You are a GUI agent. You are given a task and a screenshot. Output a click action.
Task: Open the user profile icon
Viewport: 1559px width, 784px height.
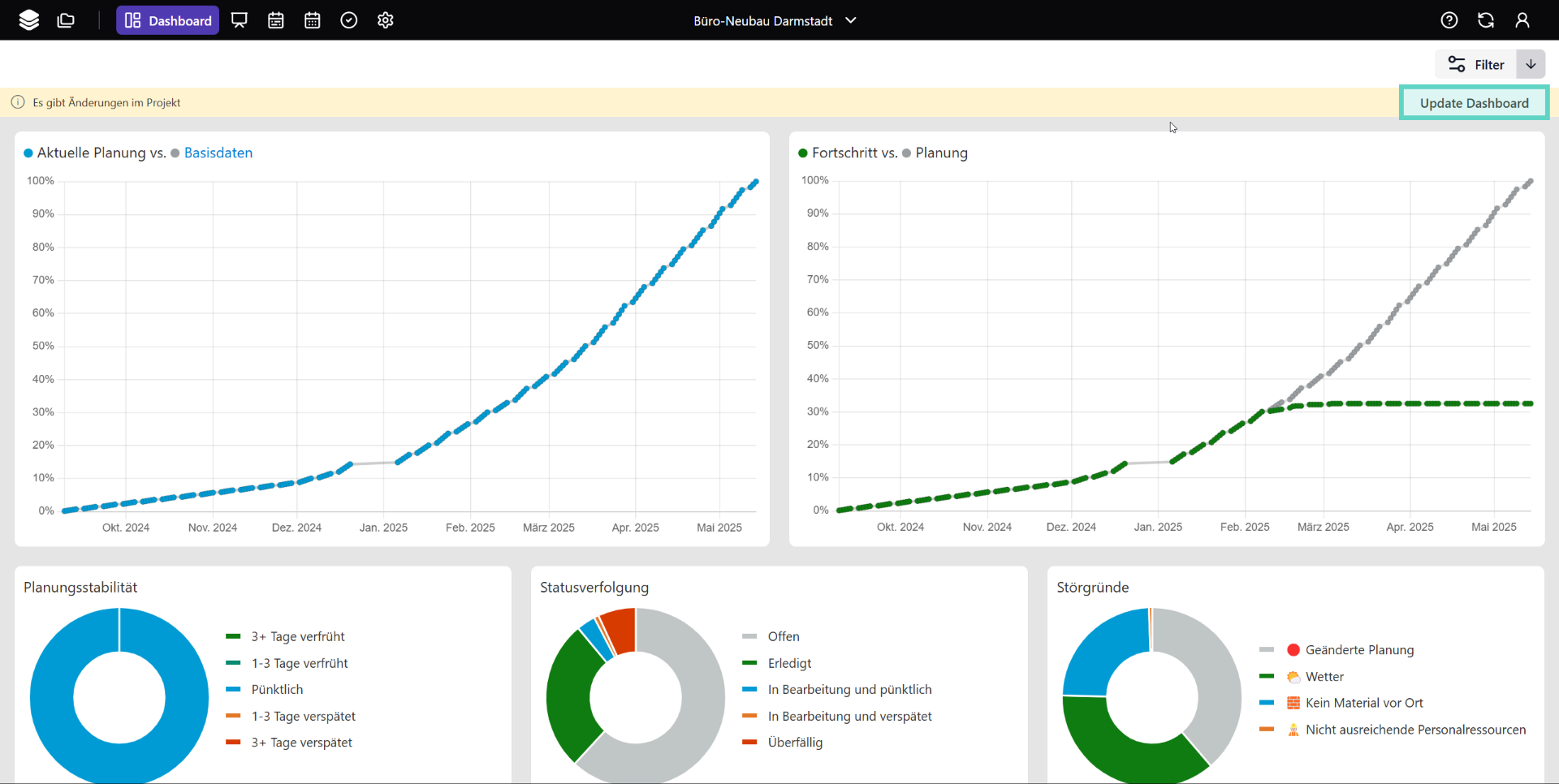tap(1522, 20)
